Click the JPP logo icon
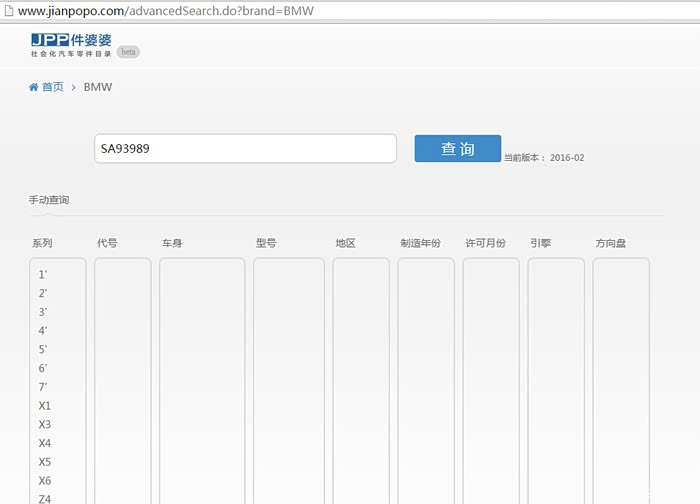This screenshot has width=700, height=504. click(51, 39)
